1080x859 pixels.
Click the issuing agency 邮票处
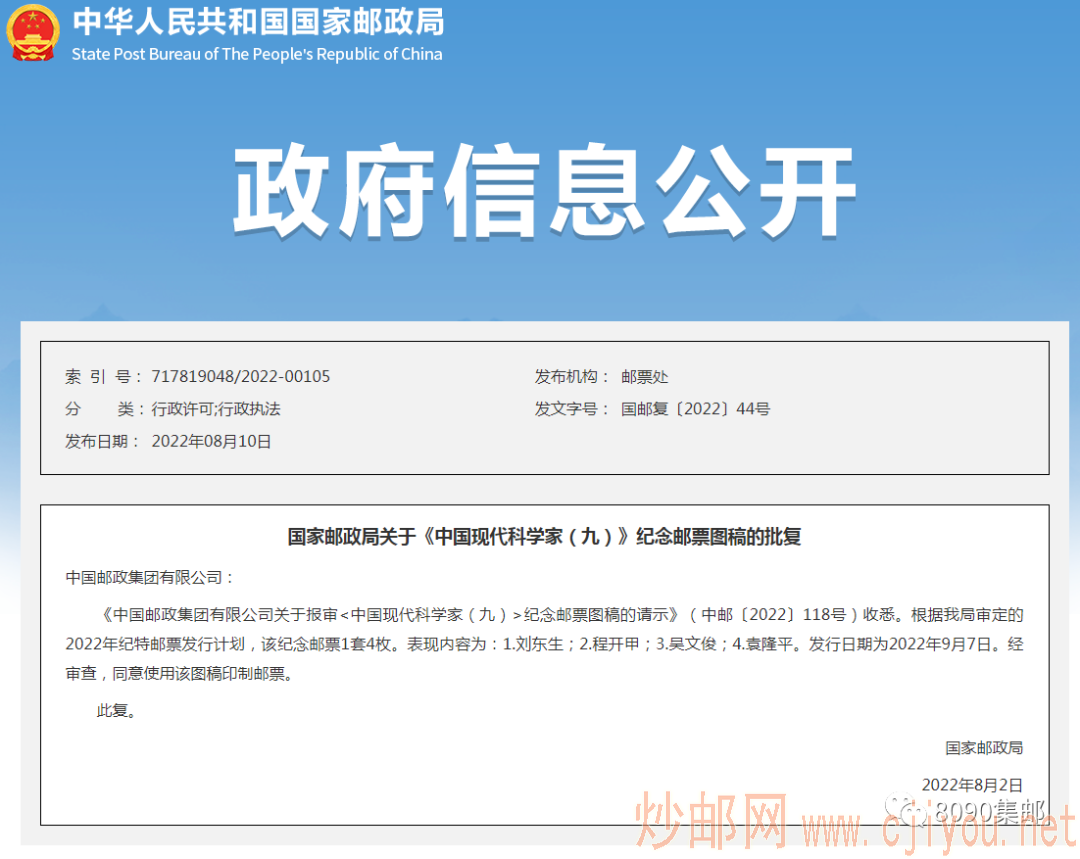(x=644, y=377)
